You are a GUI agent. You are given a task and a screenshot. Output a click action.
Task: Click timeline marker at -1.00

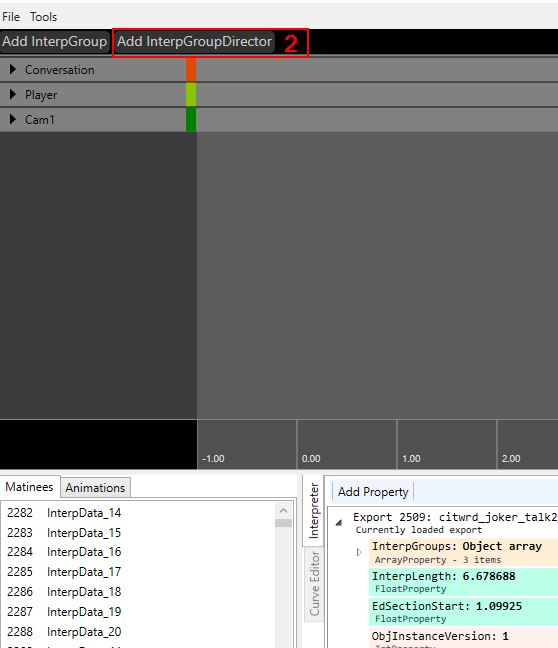(213, 459)
